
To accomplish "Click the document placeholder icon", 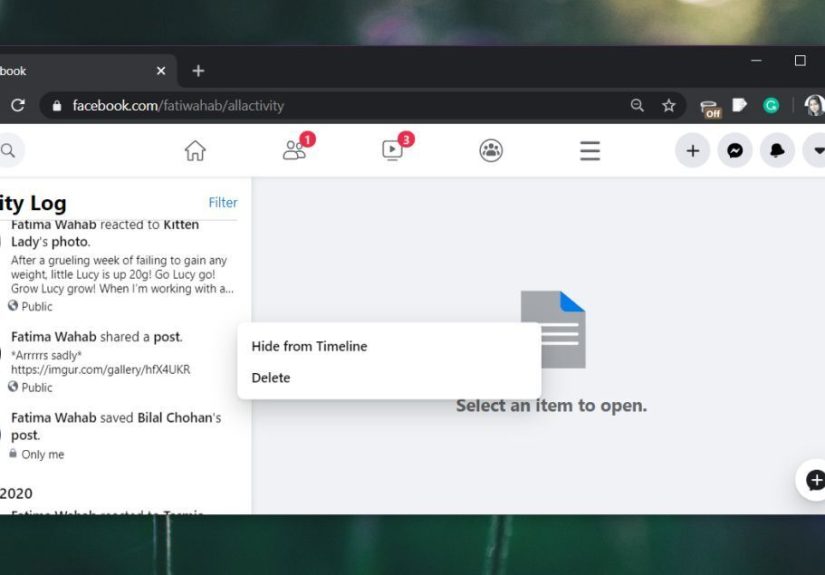I will click(553, 329).
